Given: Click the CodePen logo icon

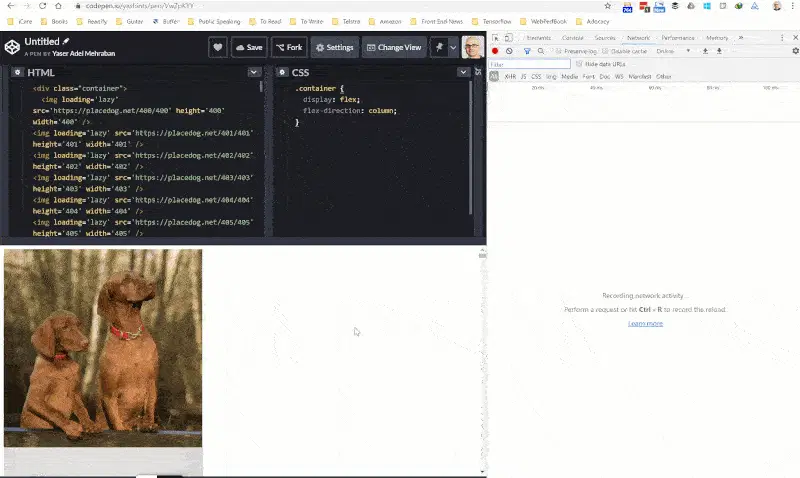Looking at the screenshot, I should (12, 47).
